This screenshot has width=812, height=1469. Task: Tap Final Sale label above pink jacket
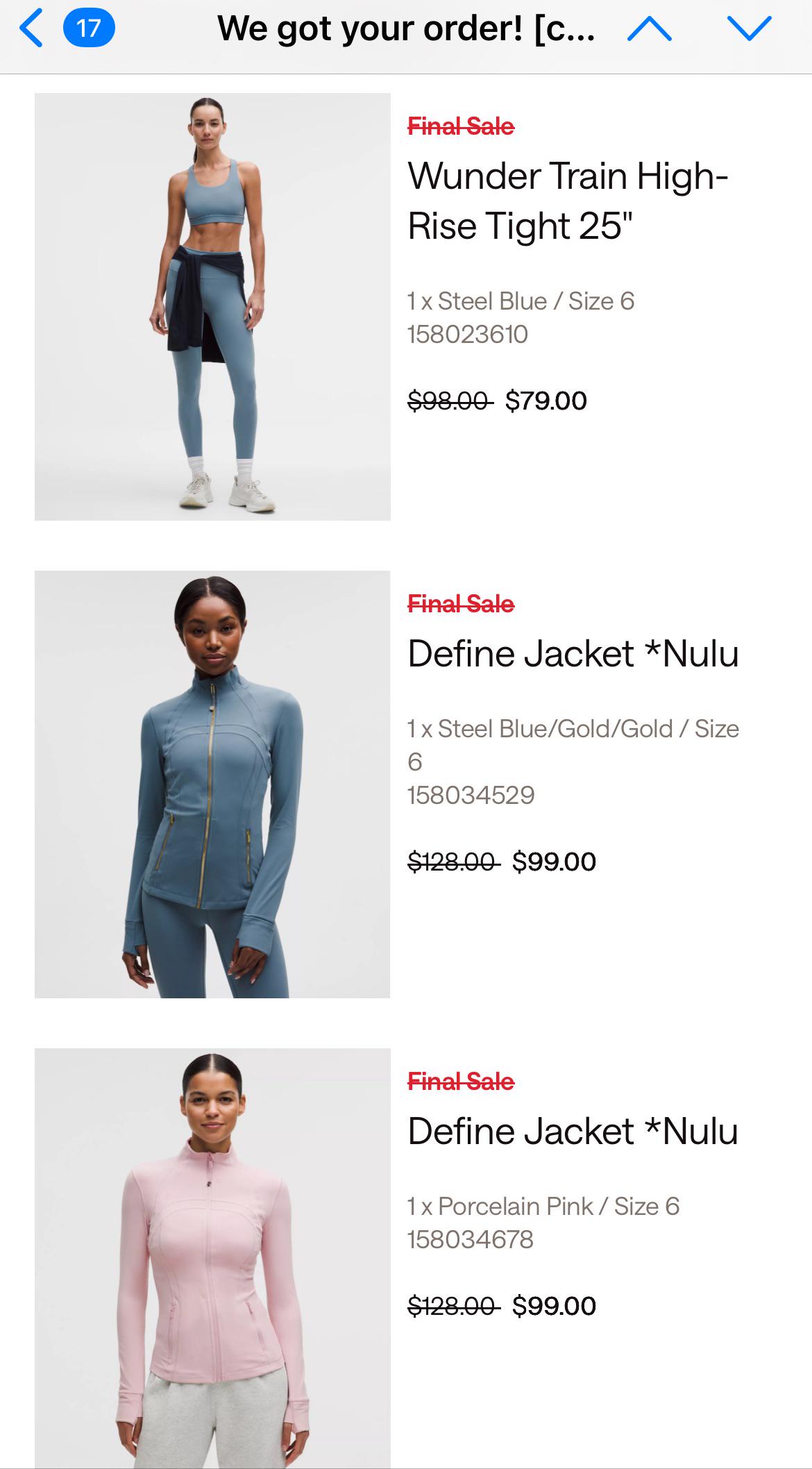coord(461,1082)
